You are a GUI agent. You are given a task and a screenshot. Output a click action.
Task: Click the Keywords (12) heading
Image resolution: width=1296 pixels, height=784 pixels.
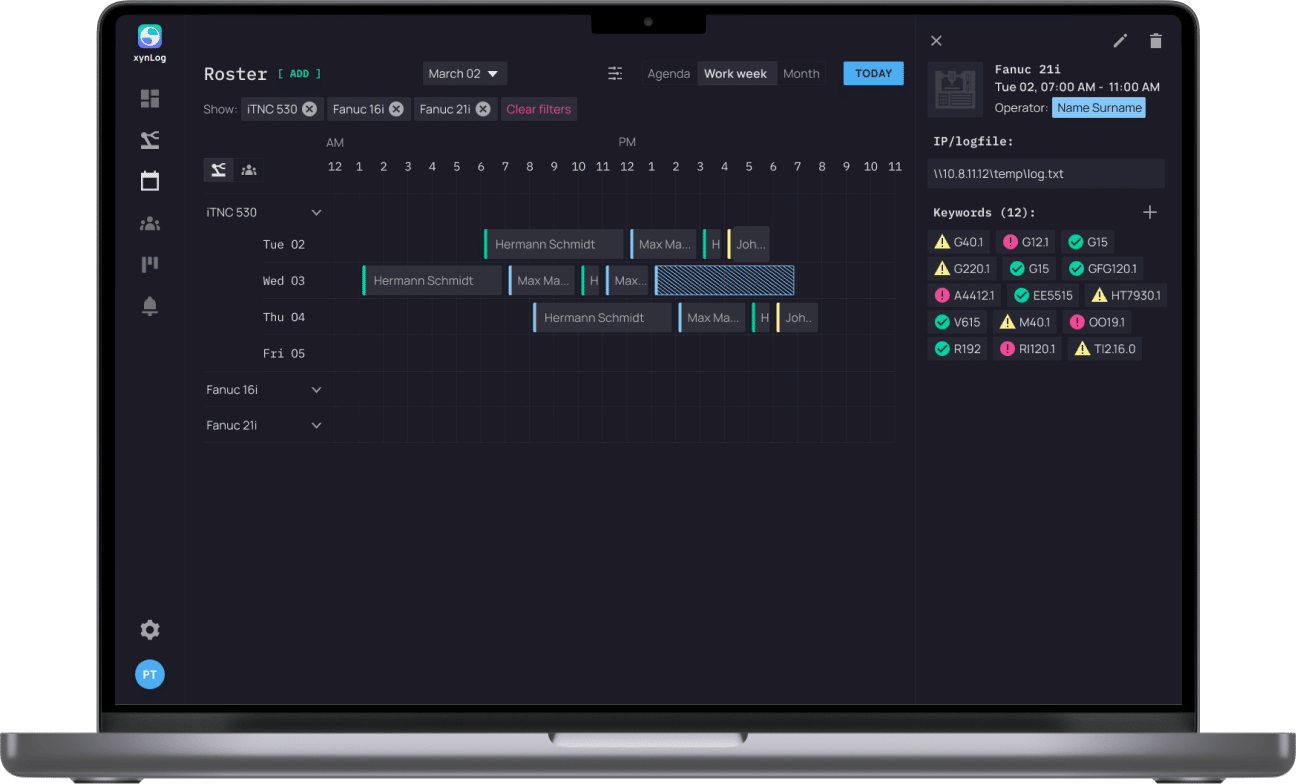click(x=985, y=213)
